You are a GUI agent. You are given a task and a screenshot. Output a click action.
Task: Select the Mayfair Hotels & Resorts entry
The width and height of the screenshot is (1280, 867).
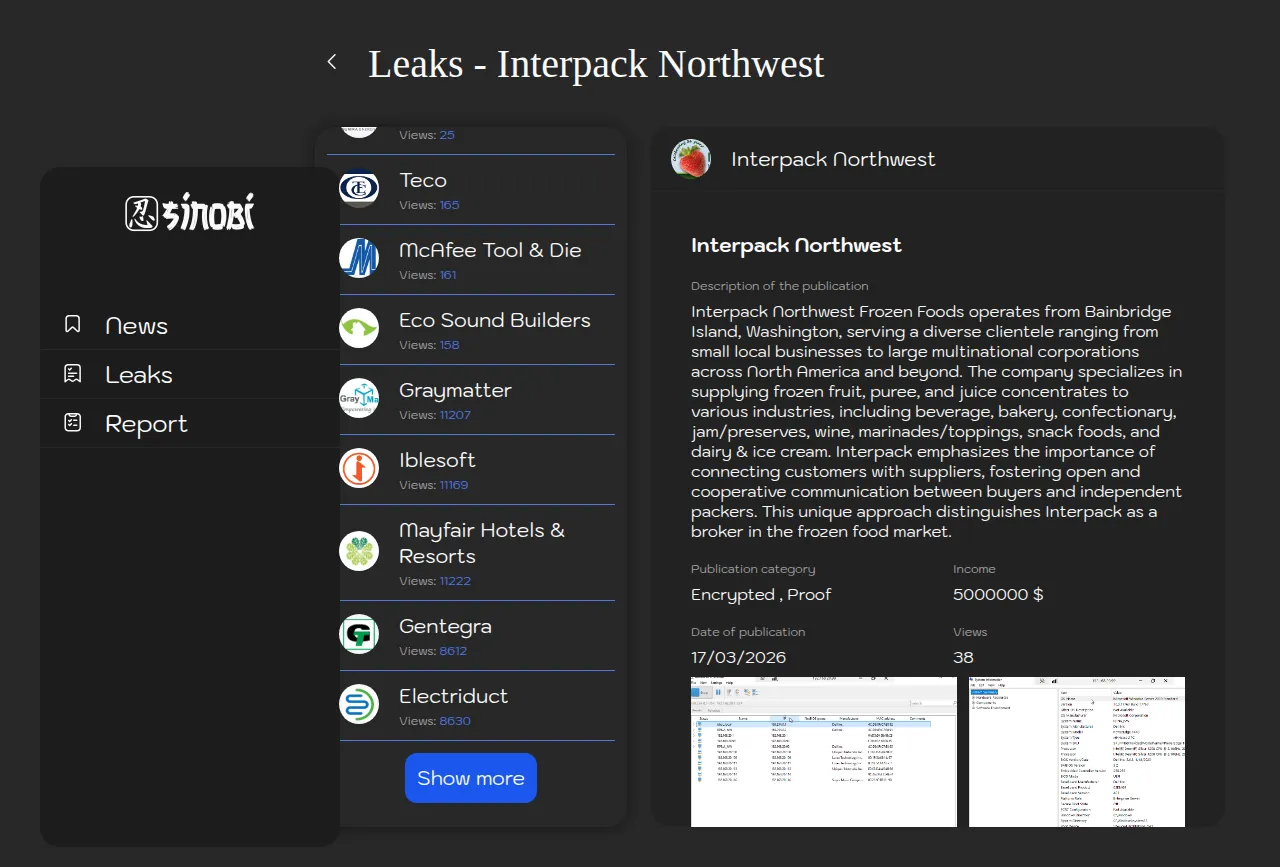tap(481, 544)
